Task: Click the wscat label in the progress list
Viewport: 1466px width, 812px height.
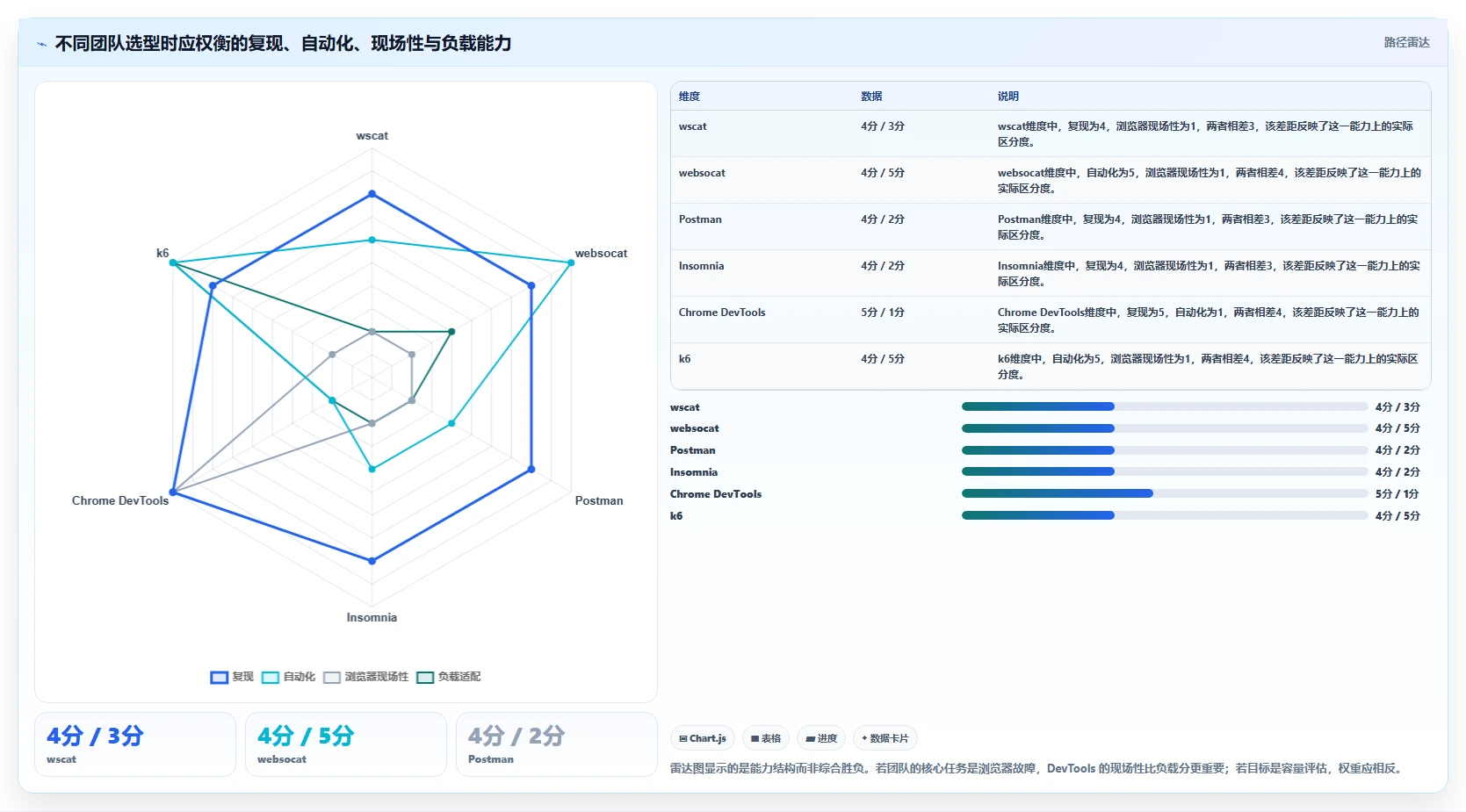Action: [x=685, y=407]
